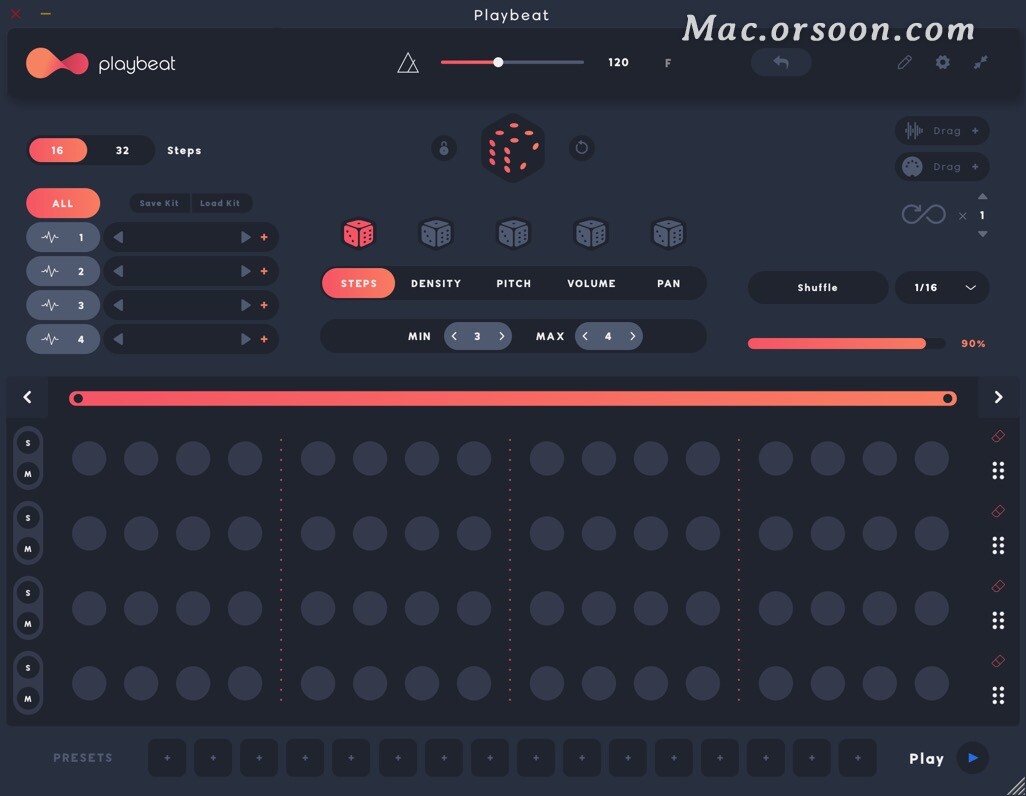Click the first empty preset slot
This screenshot has width=1026, height=796.
pyautogui.click(x=167, y=758)
